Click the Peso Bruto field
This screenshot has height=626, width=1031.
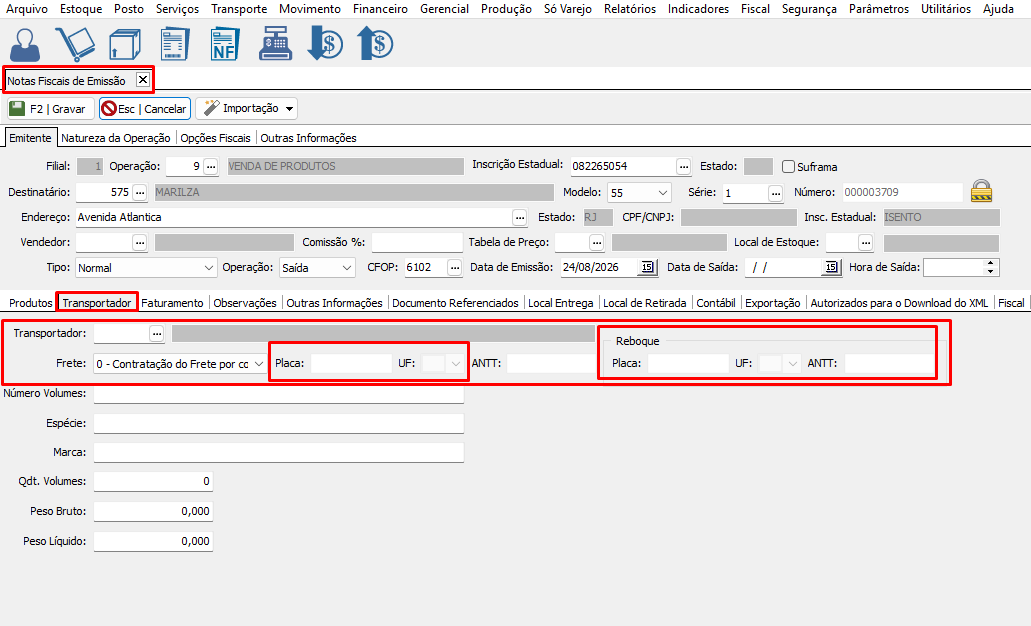coord(153,511)
